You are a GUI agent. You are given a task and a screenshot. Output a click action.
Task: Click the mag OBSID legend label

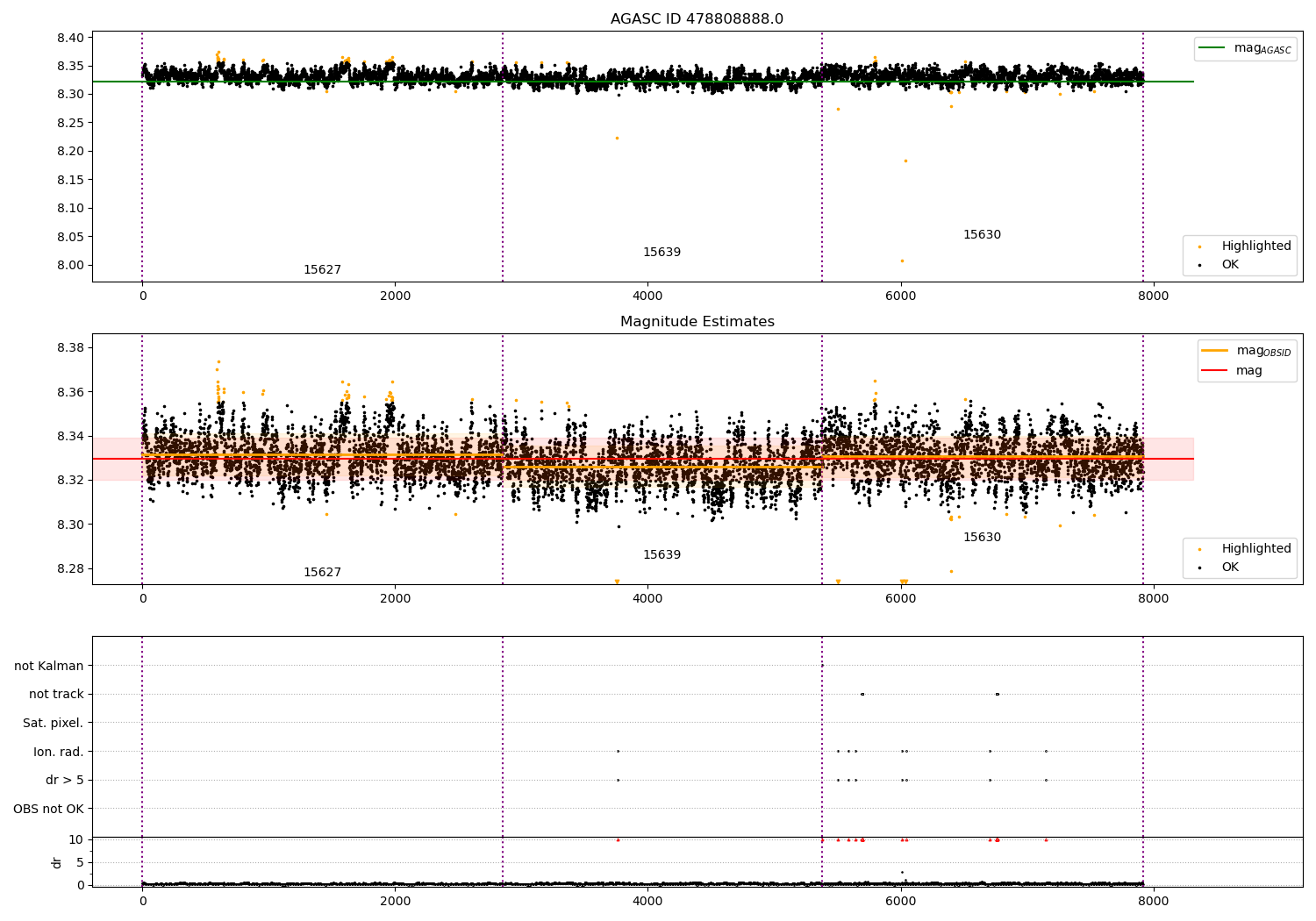click(1264, 351)
